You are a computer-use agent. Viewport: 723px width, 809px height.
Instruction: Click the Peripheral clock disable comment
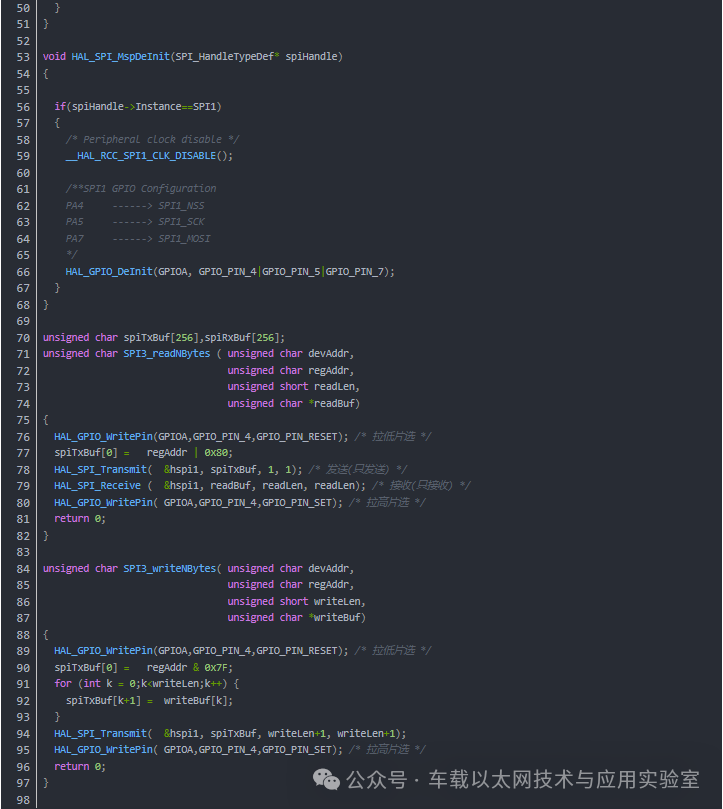pos(152,140)
